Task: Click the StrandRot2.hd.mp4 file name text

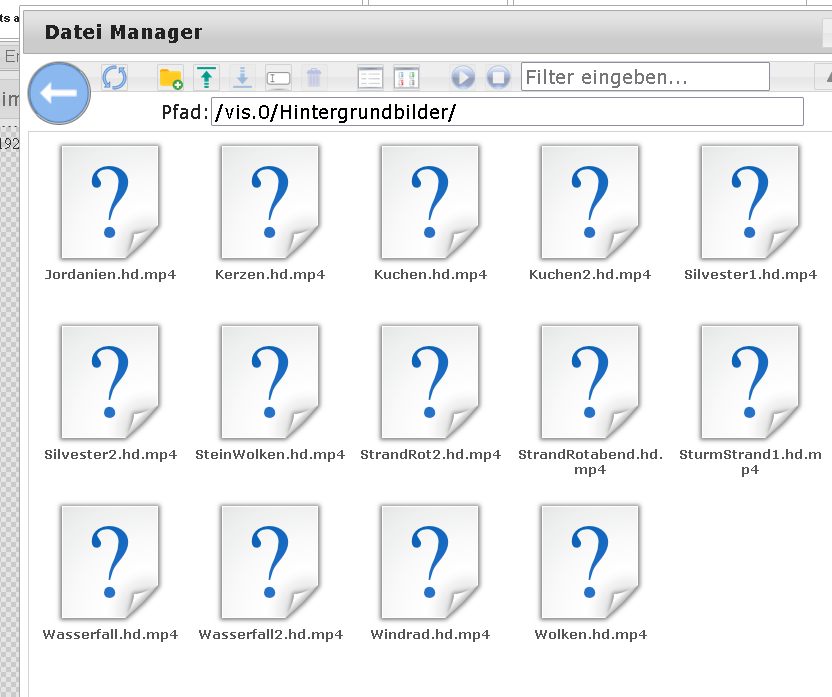Action: click(x=430, y=455)
